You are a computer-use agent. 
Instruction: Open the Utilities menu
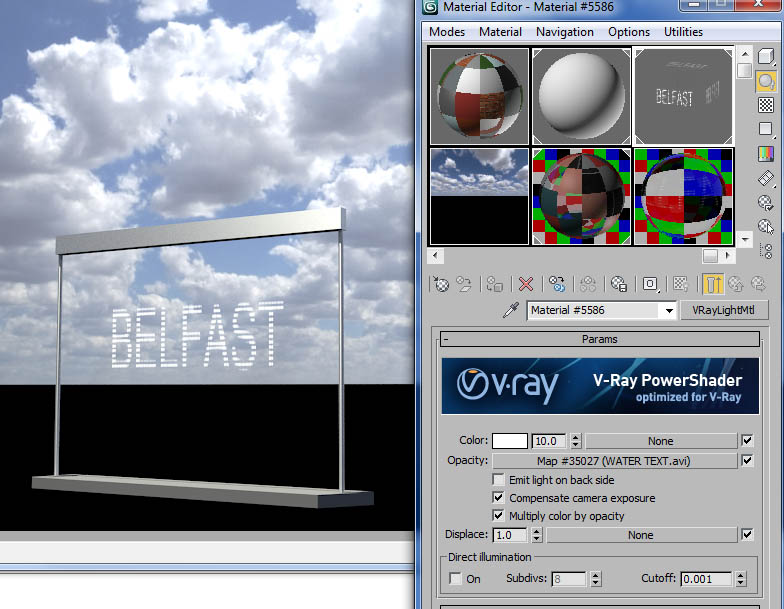(683, 32)
